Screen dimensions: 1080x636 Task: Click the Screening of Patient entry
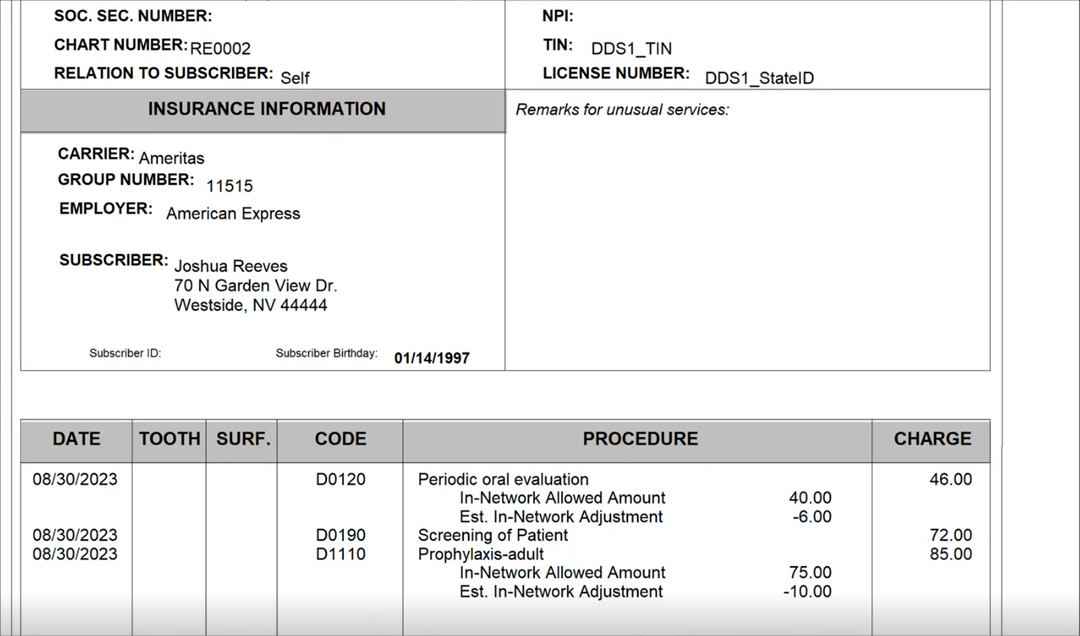[x=492, y=535]
